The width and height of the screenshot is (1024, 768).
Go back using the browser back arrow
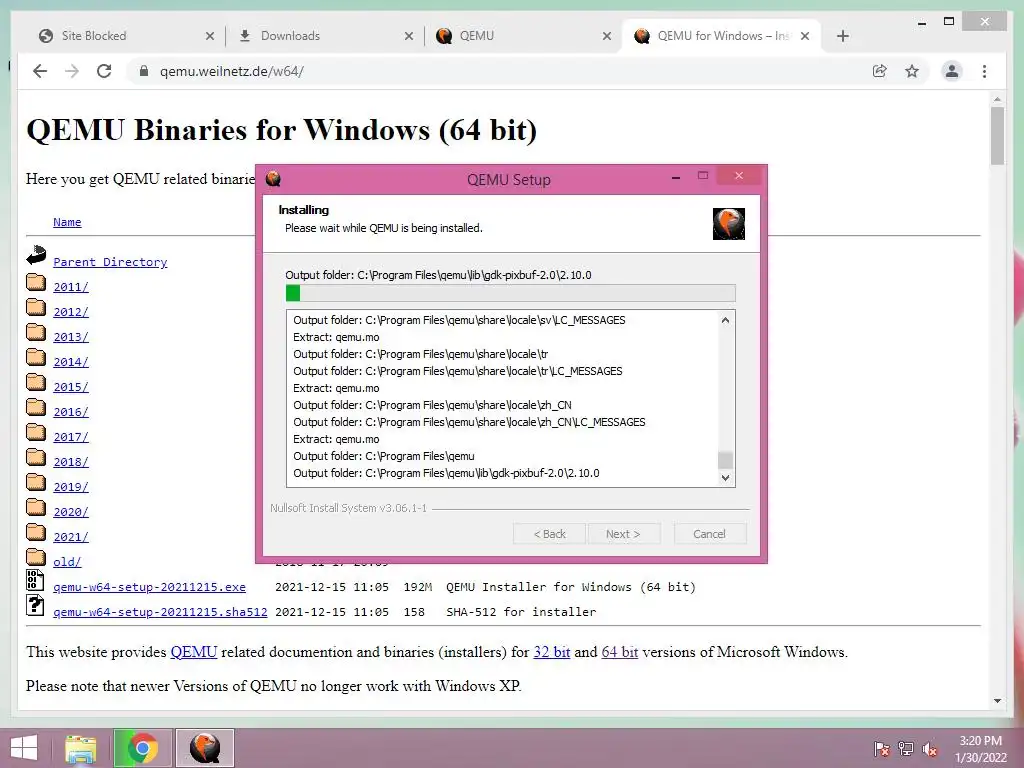pyautogui.click(x=40, y=71)
